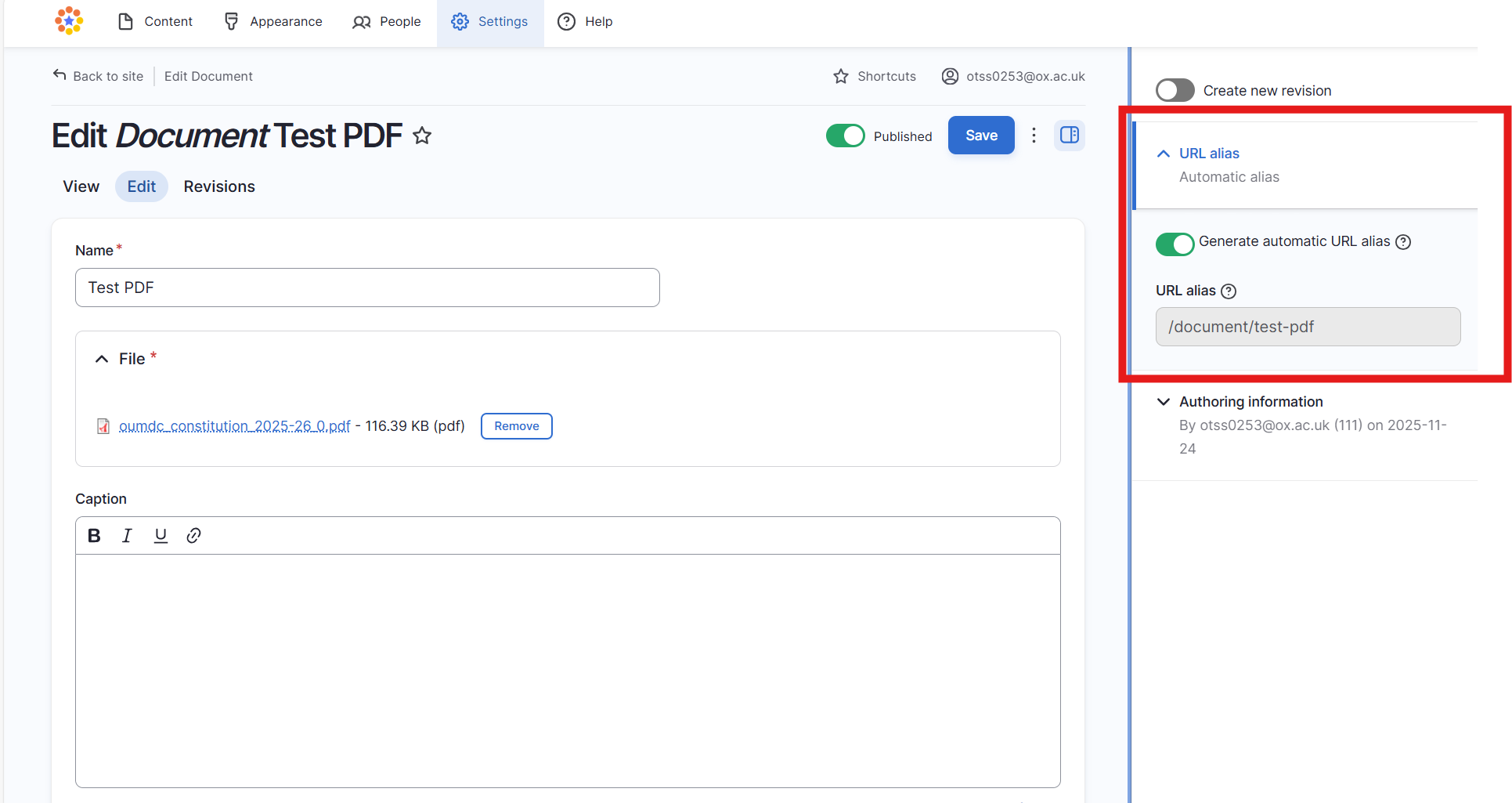Star the Test PDF title as favorite
The width and height of the screenshot is (1512, 803).
pyautogui.click(x=422, y=136)
